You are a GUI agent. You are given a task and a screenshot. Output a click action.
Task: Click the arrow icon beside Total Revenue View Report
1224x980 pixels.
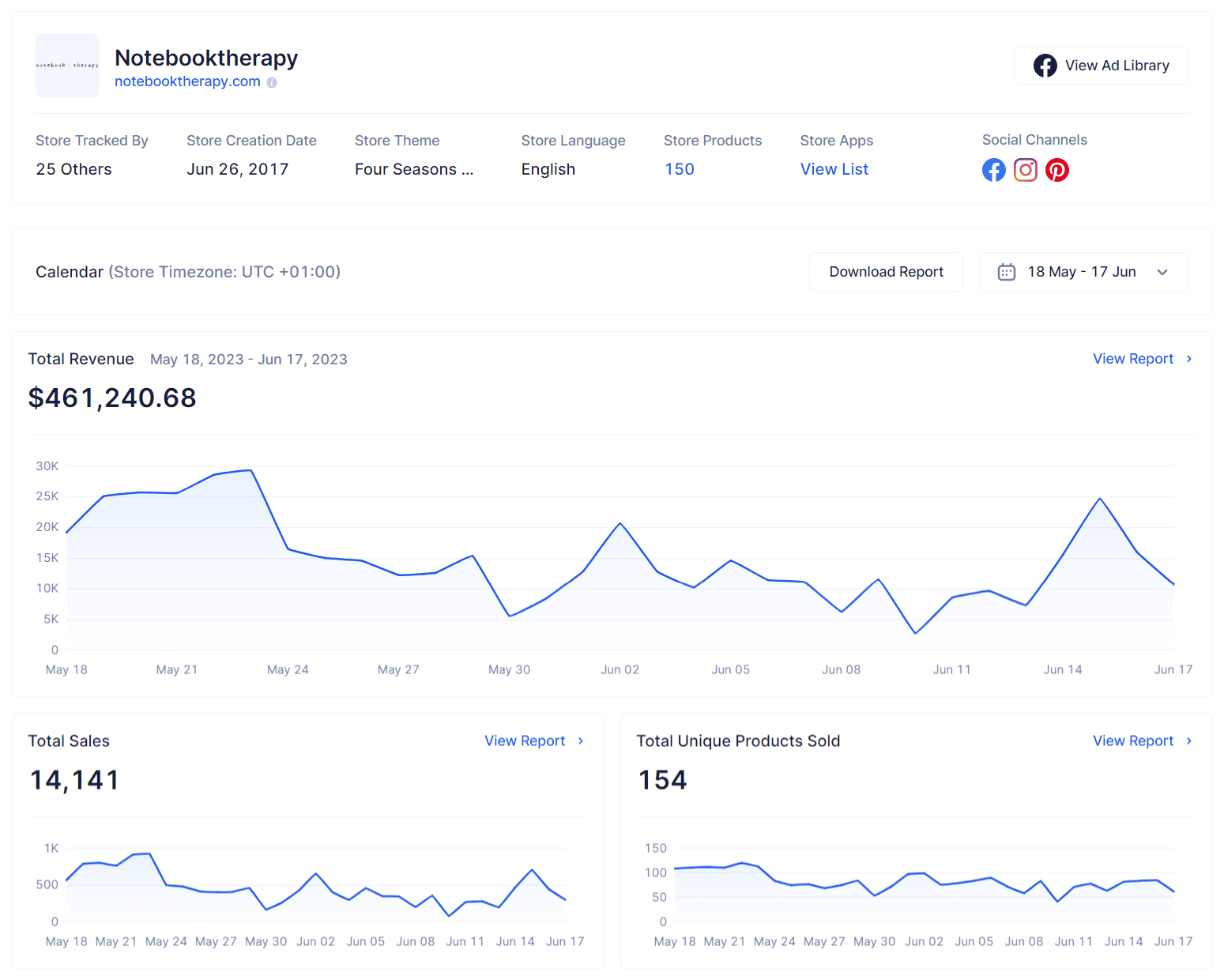coord(1188,359)
